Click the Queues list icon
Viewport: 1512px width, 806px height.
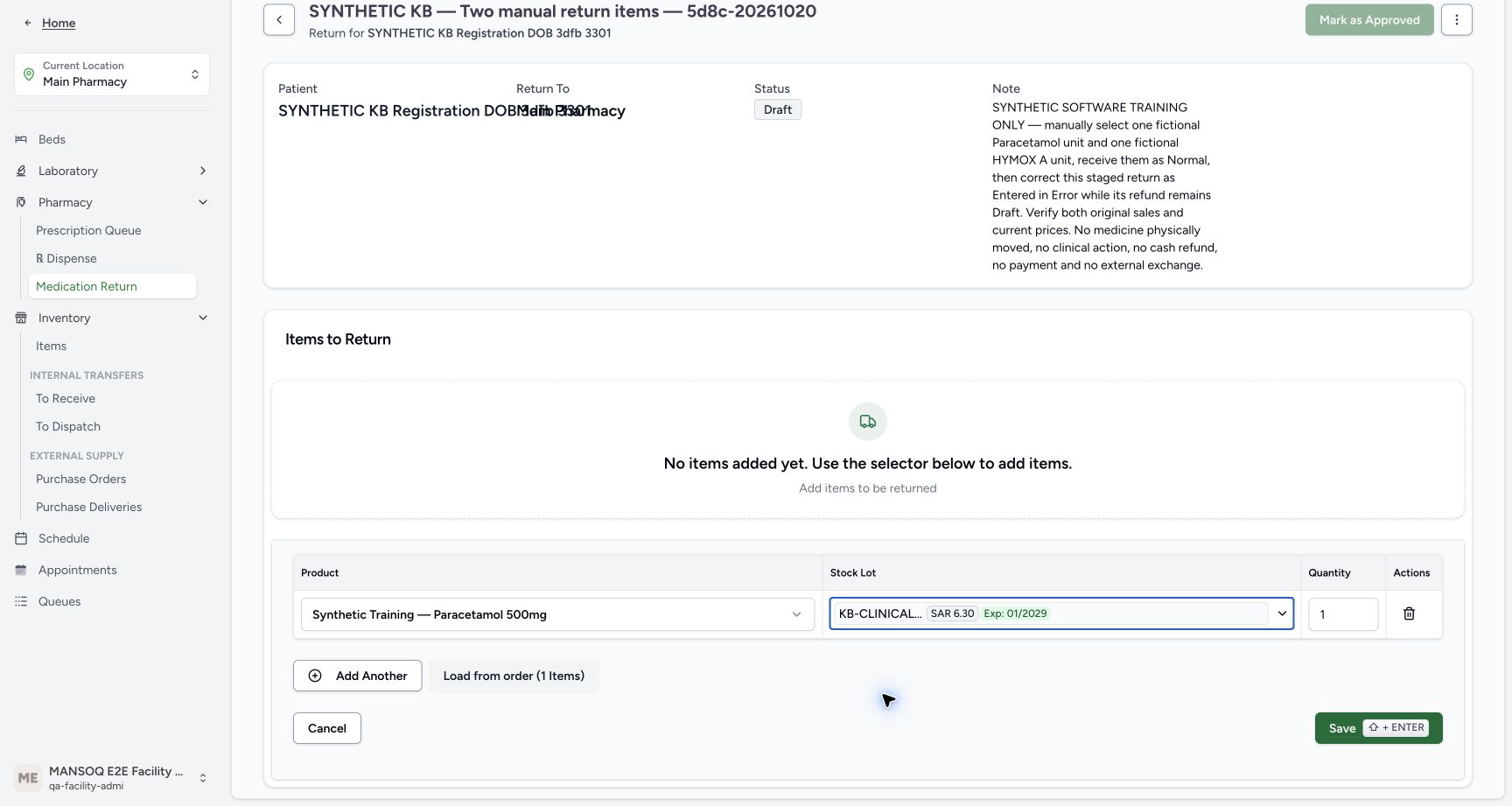[21, 601]
